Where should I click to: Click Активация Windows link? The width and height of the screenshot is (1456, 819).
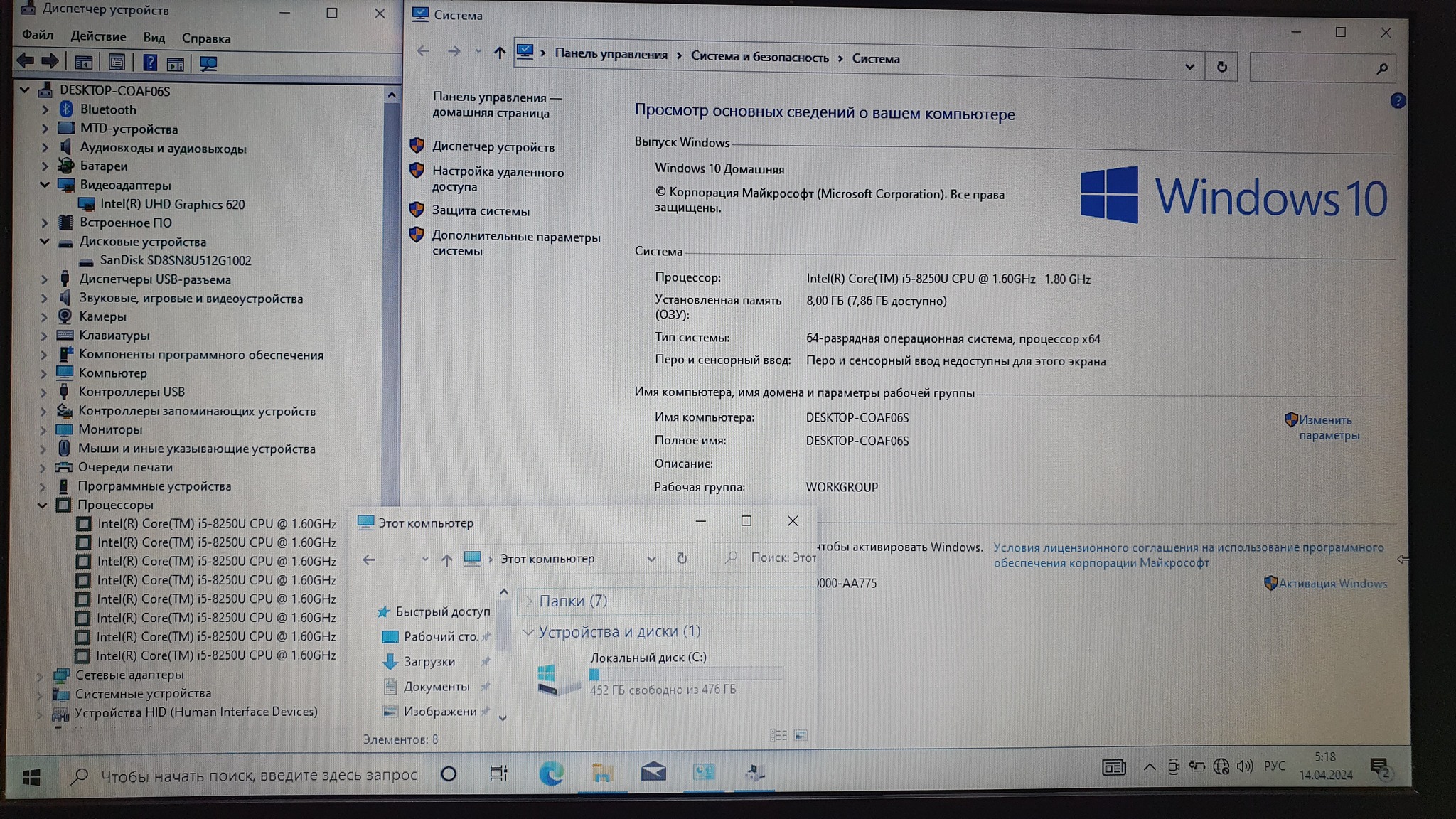(x=1332, y=584)
